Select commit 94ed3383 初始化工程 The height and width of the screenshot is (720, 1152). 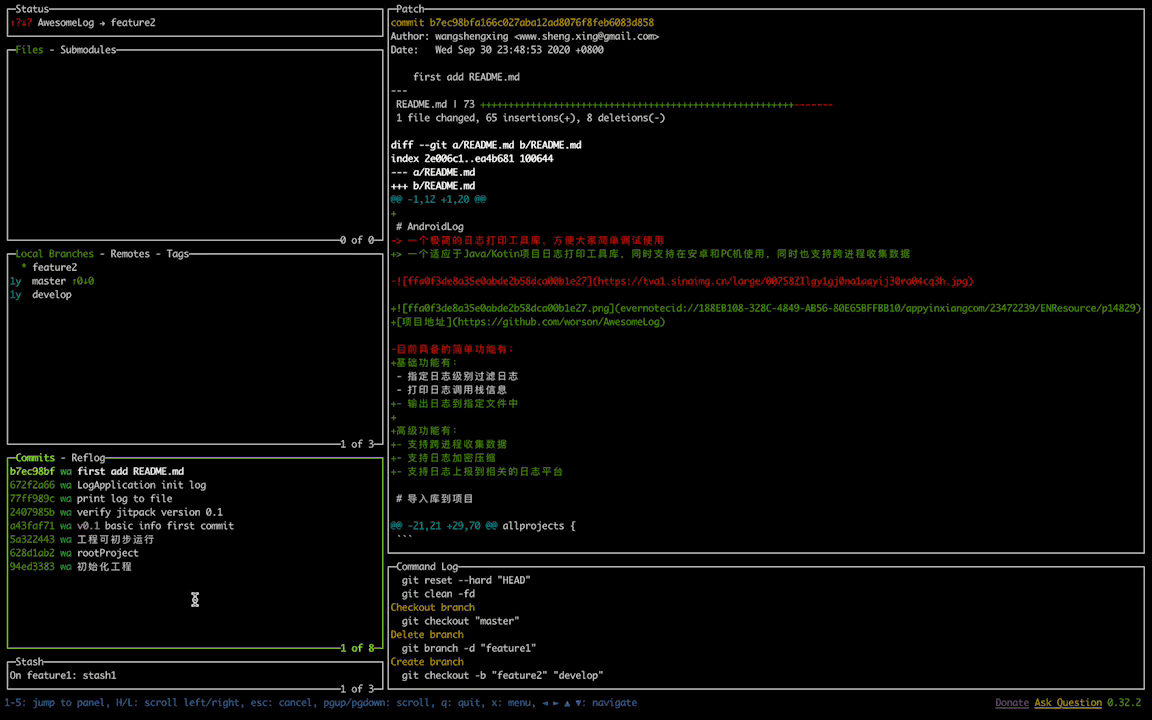[195, 566]
